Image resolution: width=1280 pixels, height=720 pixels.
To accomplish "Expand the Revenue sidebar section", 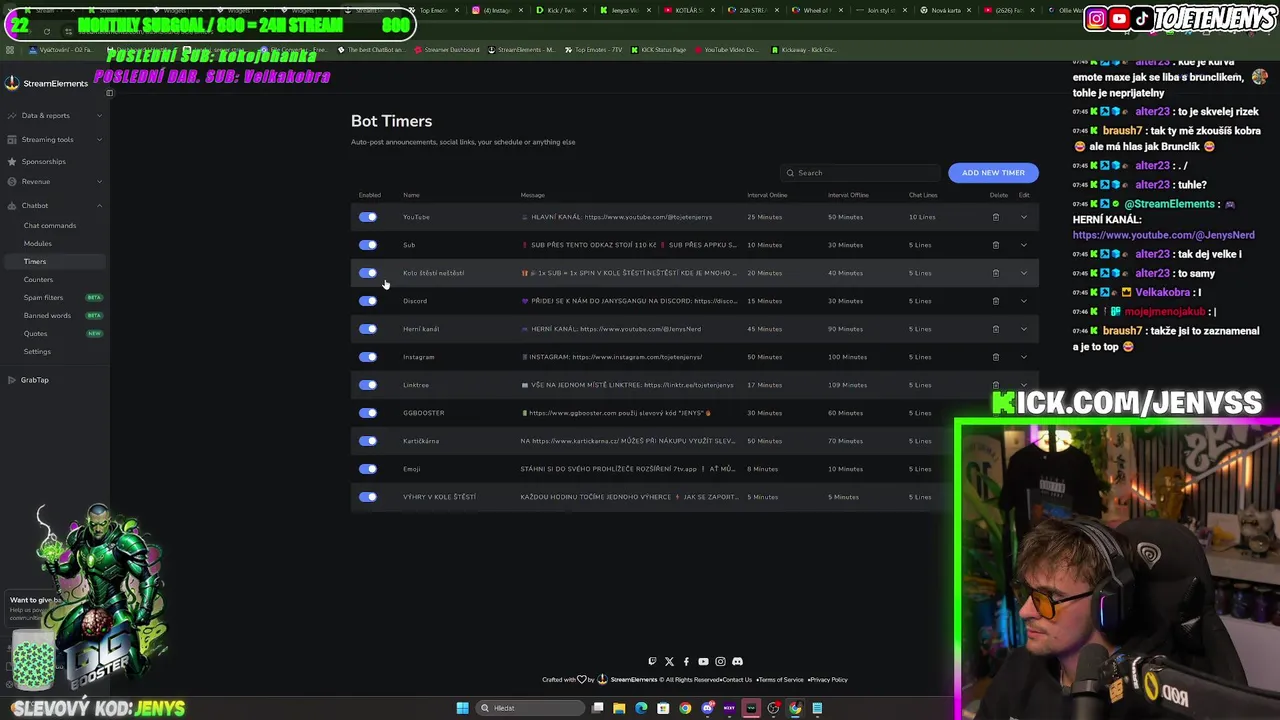I will (55, 182).
